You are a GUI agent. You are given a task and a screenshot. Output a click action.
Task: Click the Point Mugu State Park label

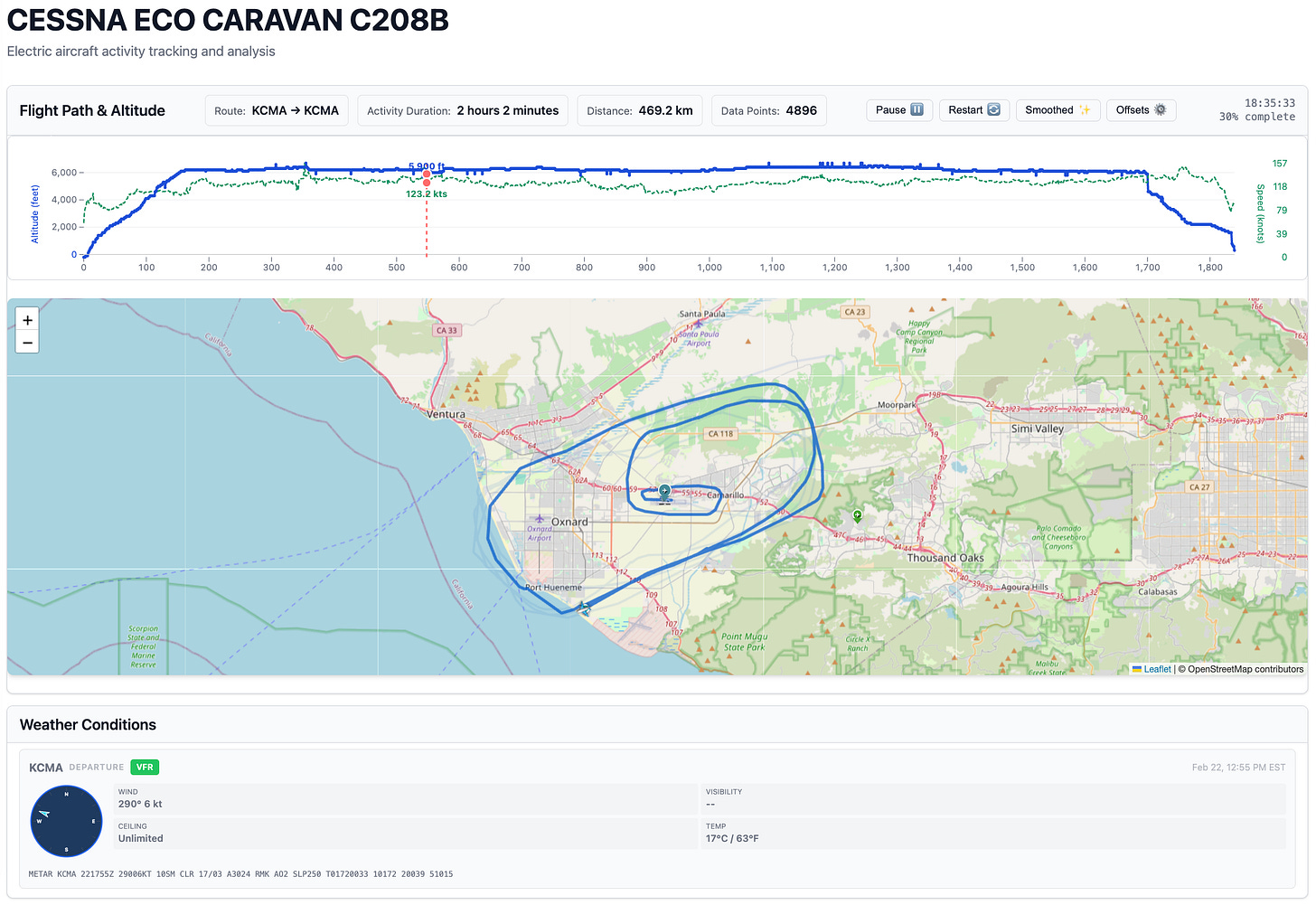[745, 642]
